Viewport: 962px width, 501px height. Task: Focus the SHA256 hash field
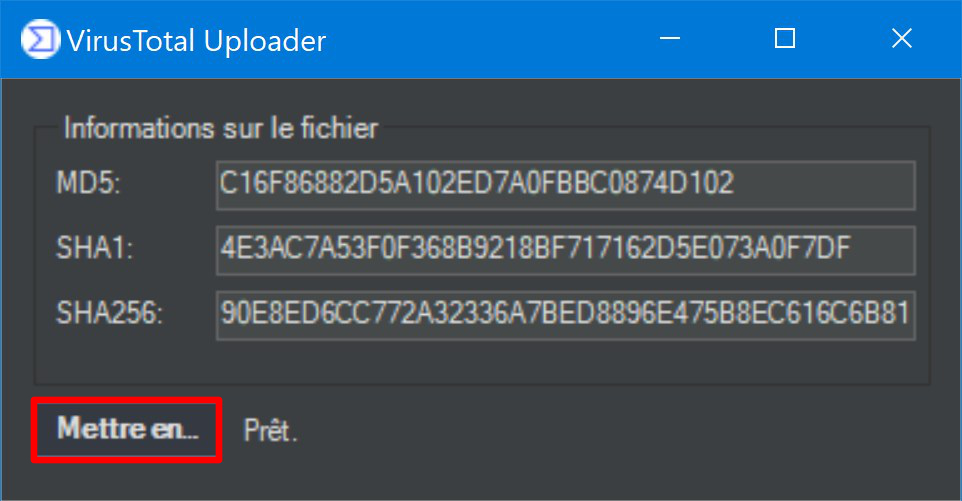(x=566, y=315)
